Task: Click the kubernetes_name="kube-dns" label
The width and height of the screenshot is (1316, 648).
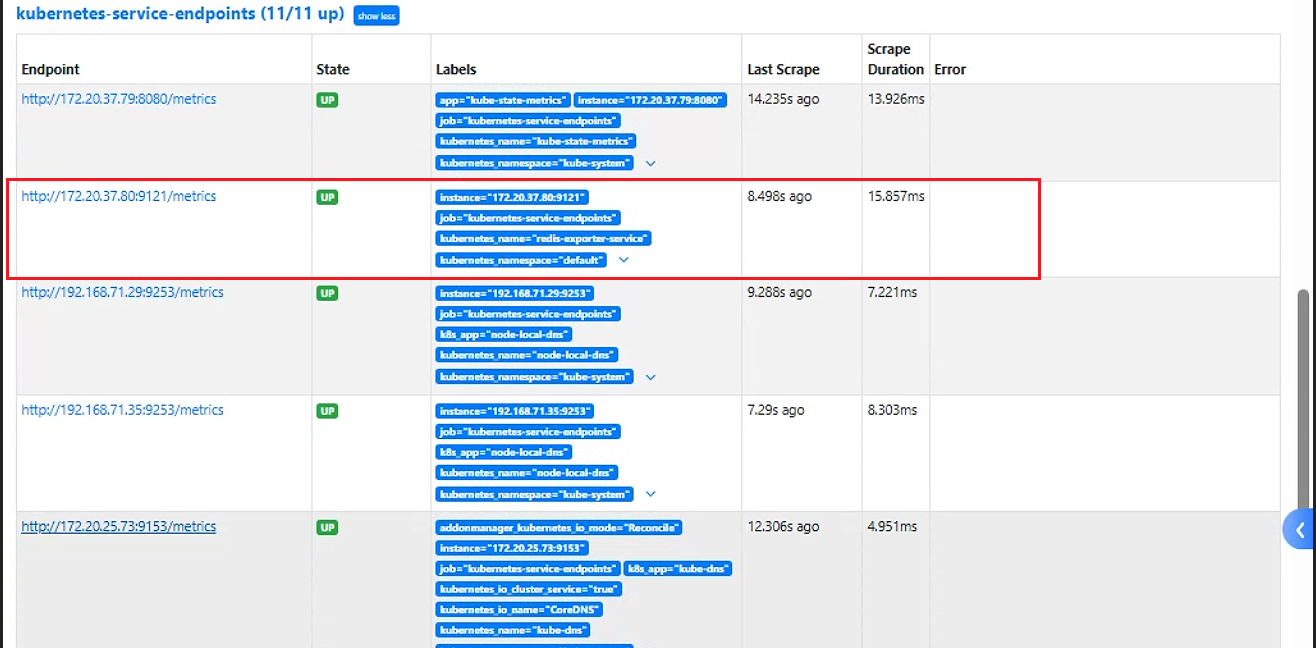Action: tap(513, 630)
